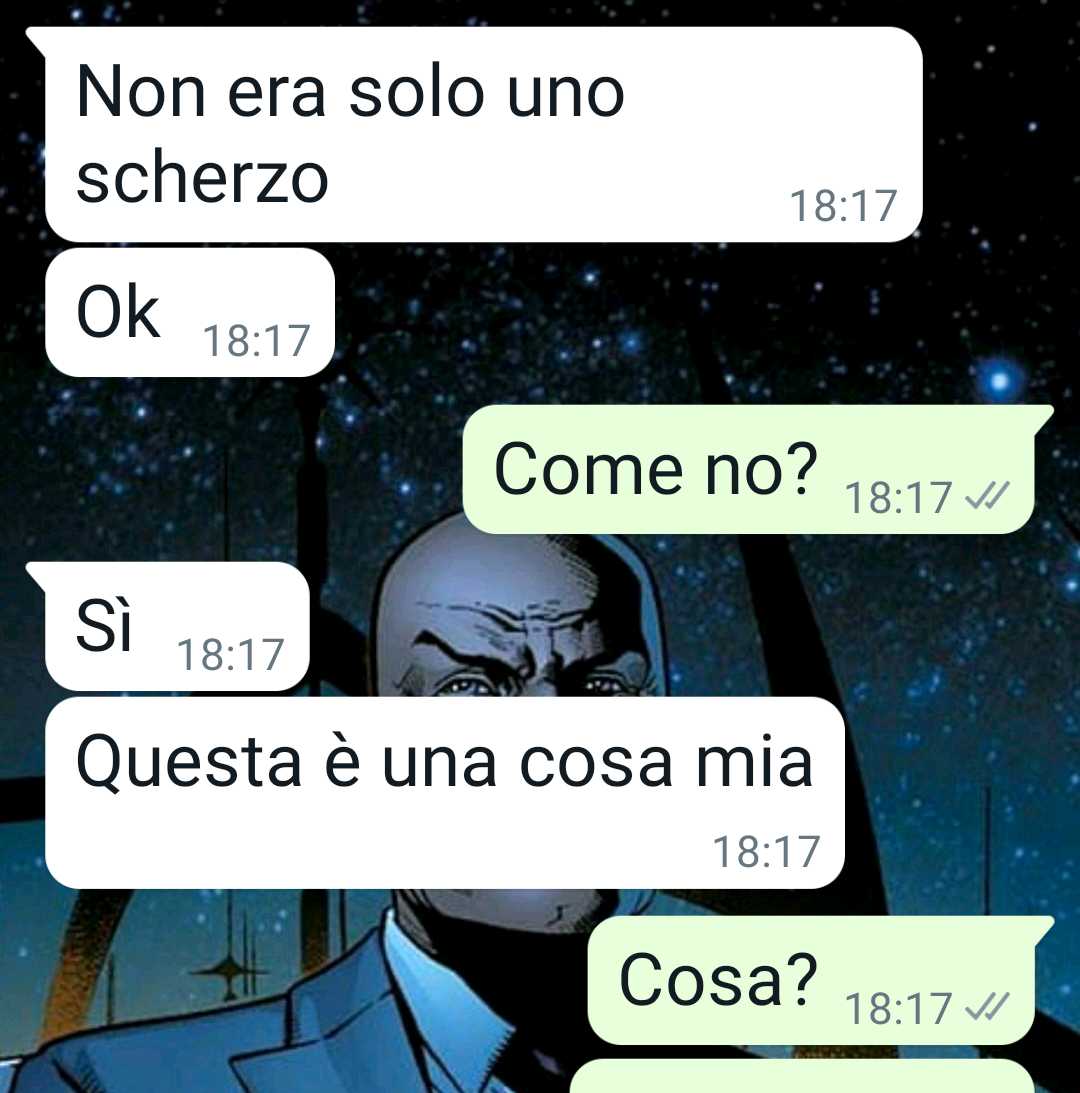Click the 18:17 timestamp beside "Come no?"
The width and height of the screenshot is (1080, 1093).
pyautogui.click(x=898, y=498)
